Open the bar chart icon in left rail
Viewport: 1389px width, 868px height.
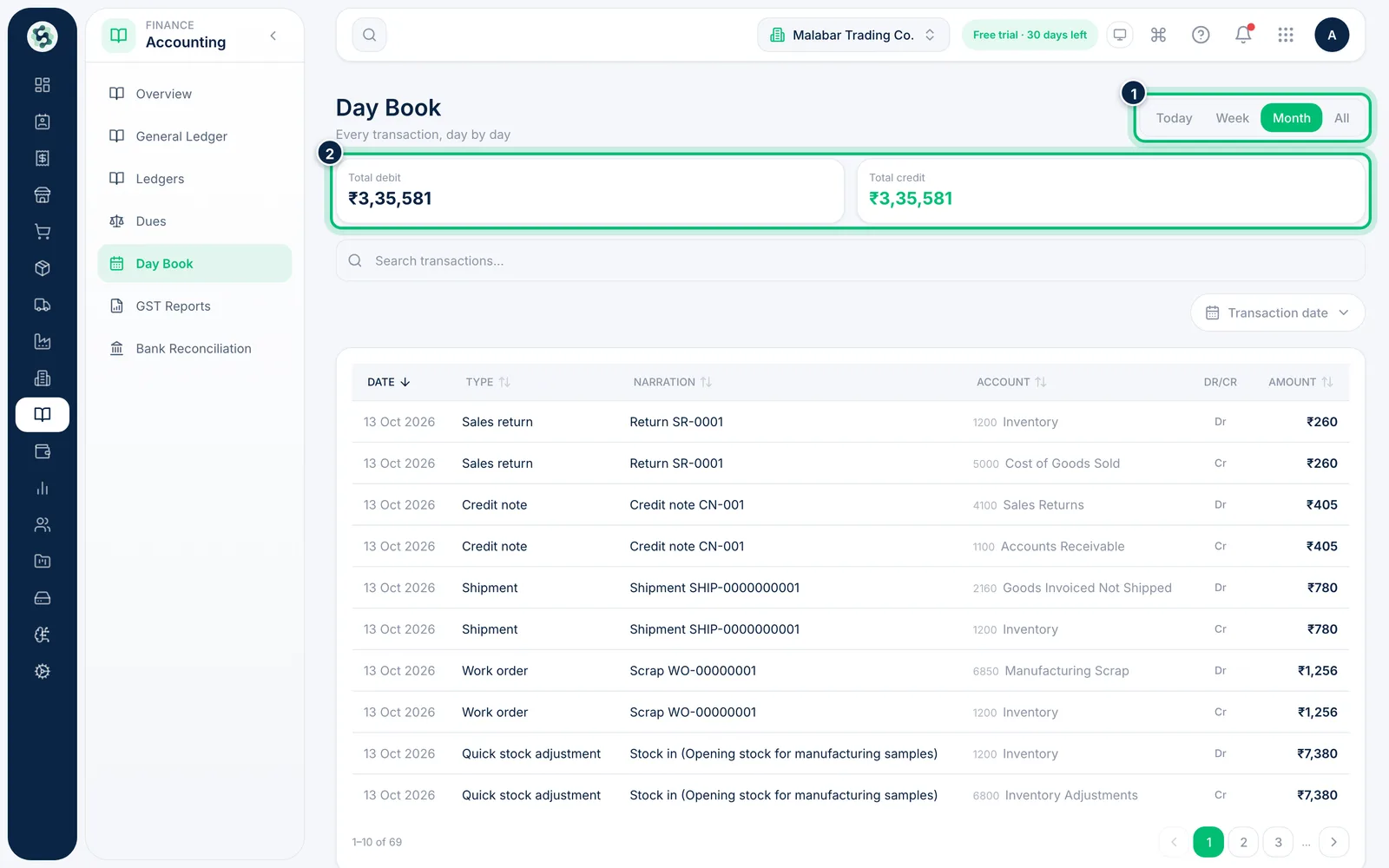point(42,488)
